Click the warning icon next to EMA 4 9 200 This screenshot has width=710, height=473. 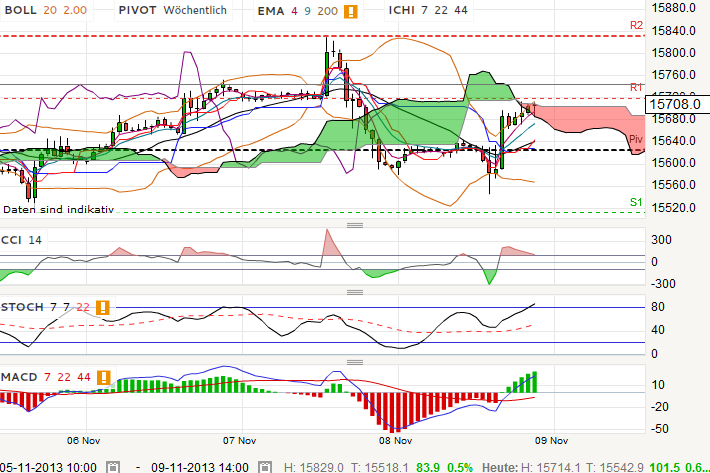[x=350, y=11]
